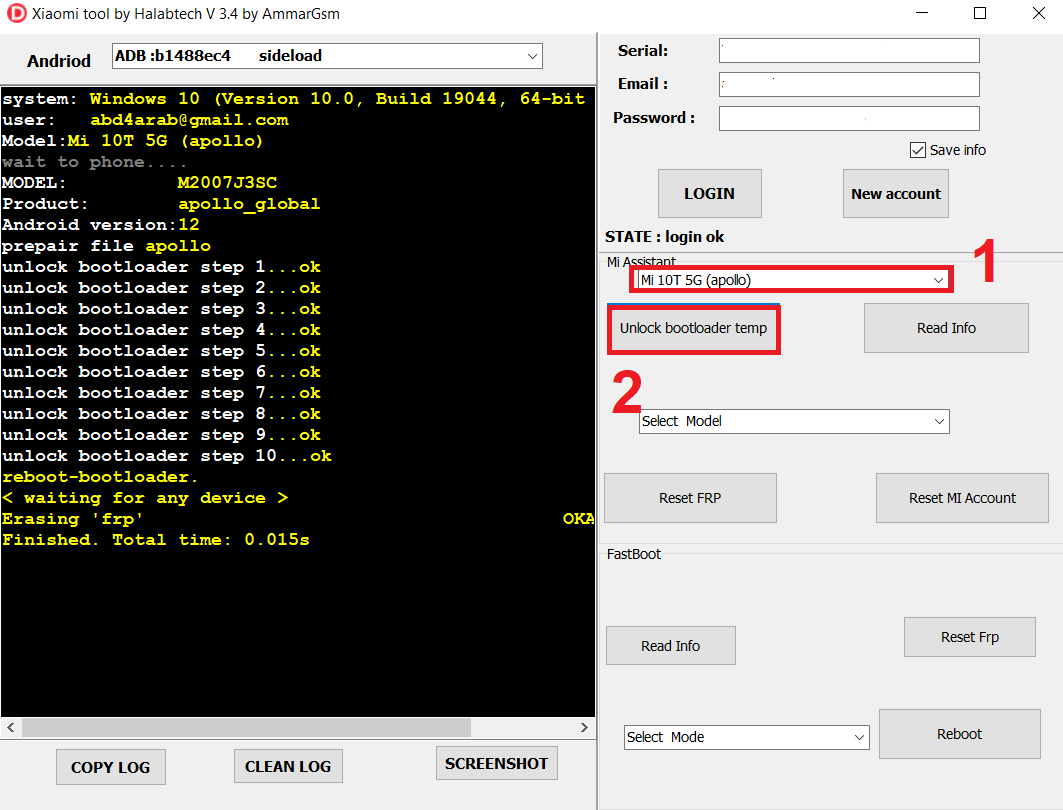Click the 'Finished. Total time: 0.015s' log line
Viewport: 1063px width, 810px height.
[x=156, y=540]
